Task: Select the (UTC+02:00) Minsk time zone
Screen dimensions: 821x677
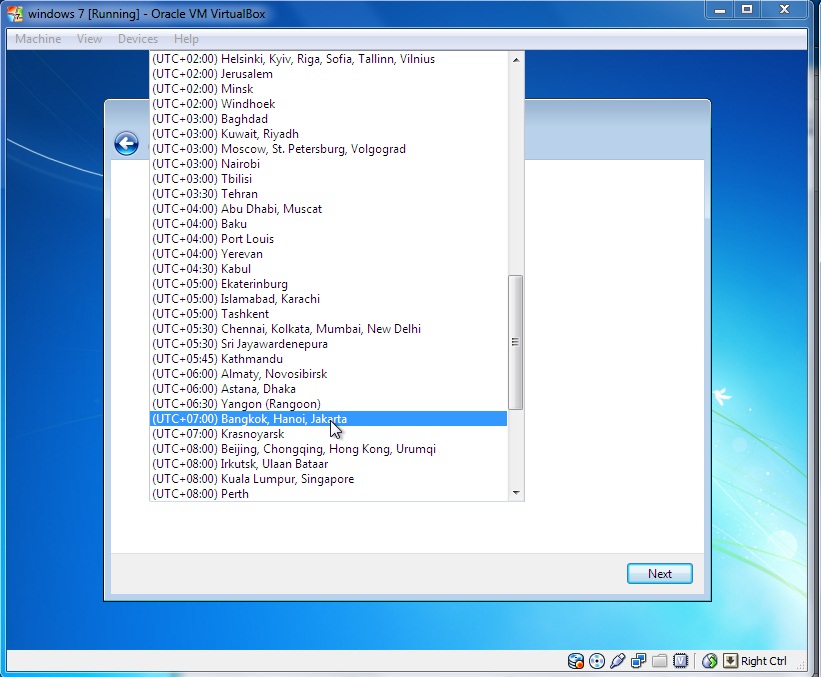Action: [x=328, y=89]
